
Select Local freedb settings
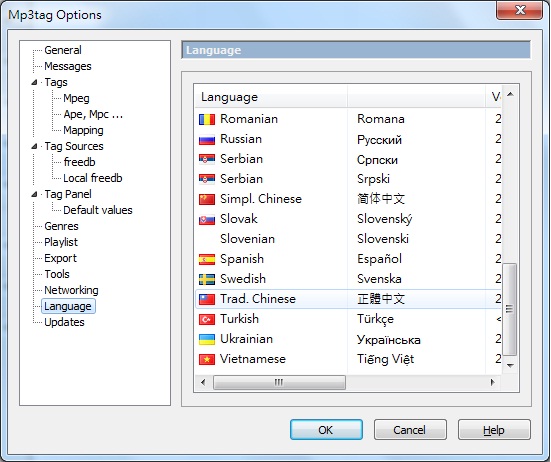point(93,178)
